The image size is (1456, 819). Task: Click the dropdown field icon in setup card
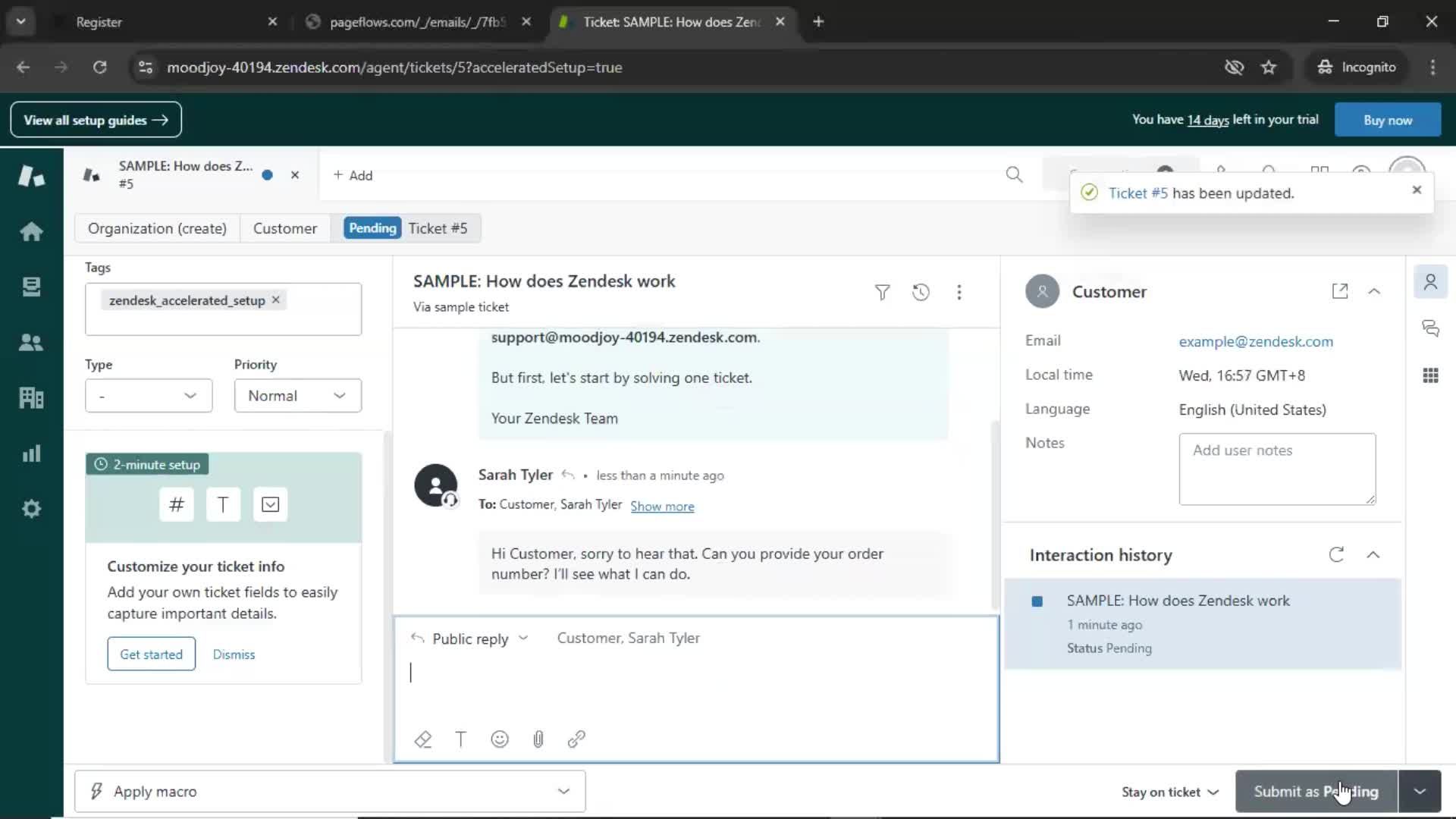(x=270, y=504)
